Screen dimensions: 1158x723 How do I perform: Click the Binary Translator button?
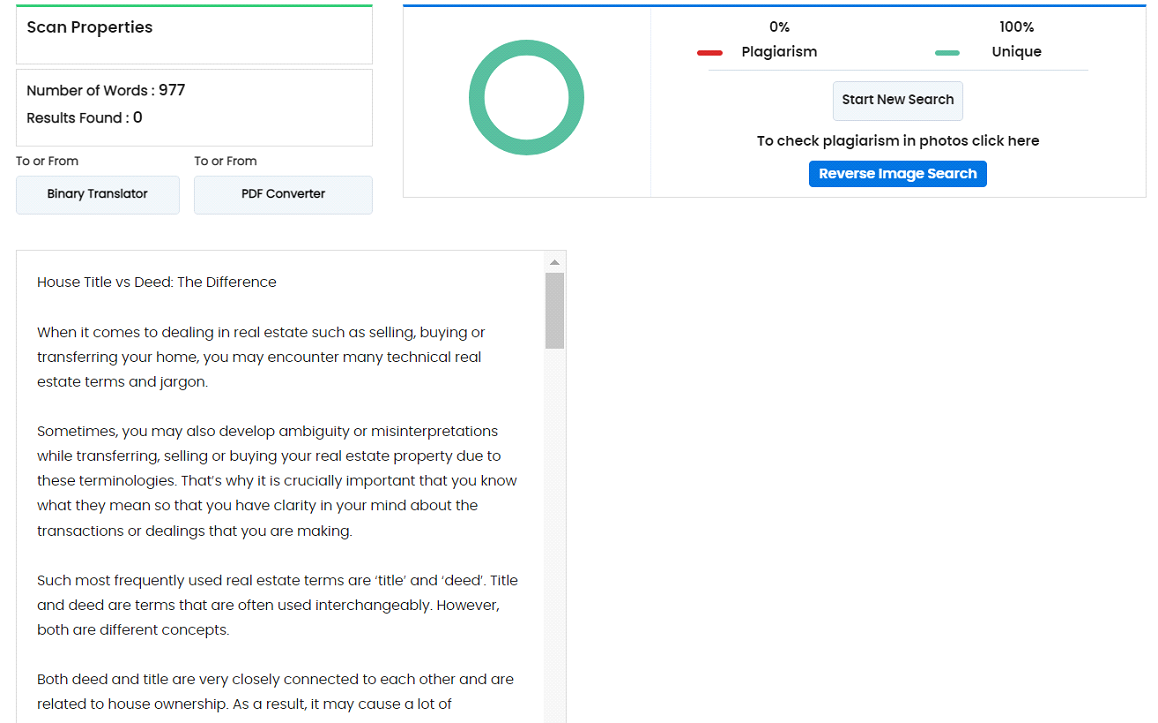pos(97,194)
